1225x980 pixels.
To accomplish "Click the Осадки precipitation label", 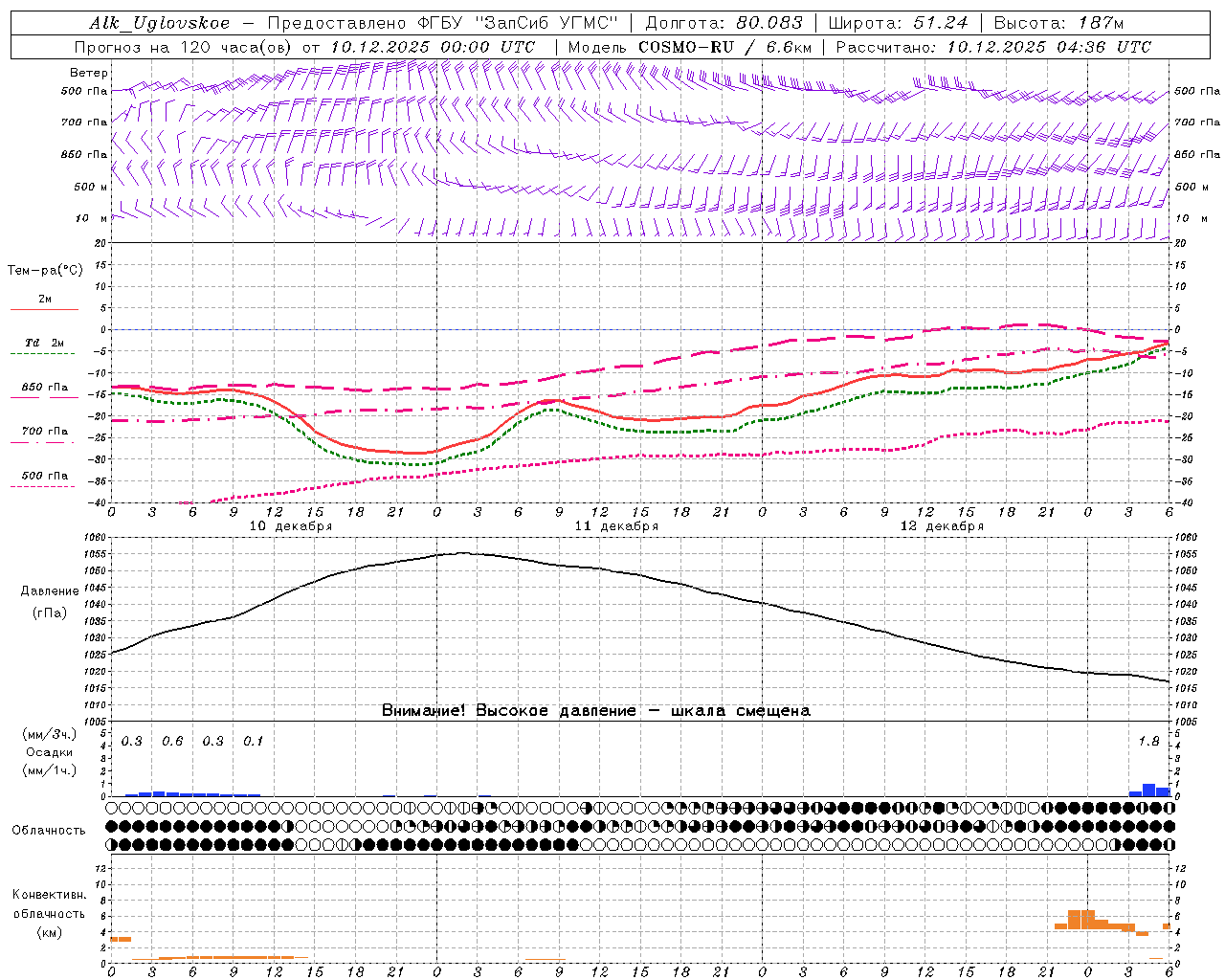I will 50,752.
